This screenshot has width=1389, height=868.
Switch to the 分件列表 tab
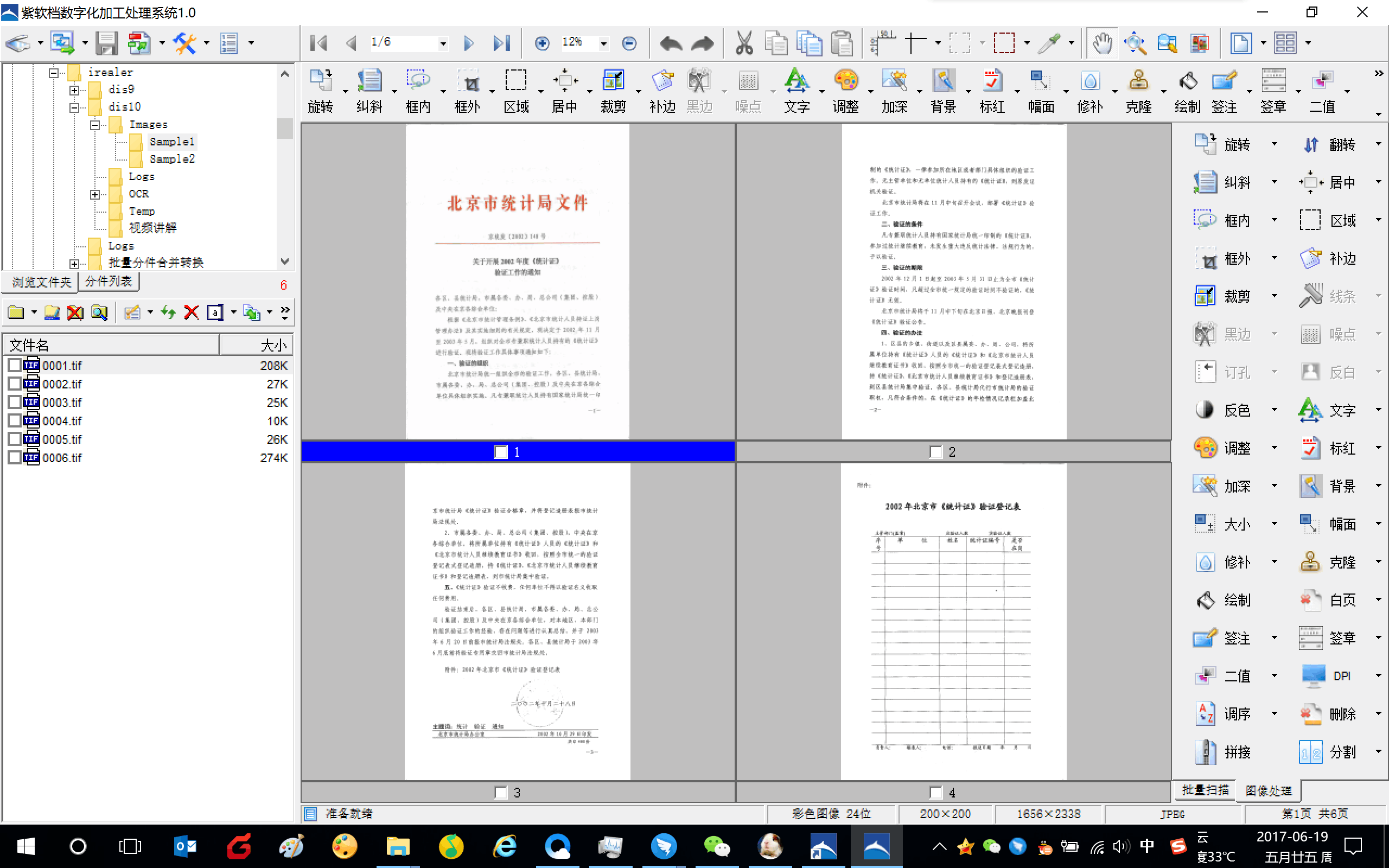pos(109,282)
